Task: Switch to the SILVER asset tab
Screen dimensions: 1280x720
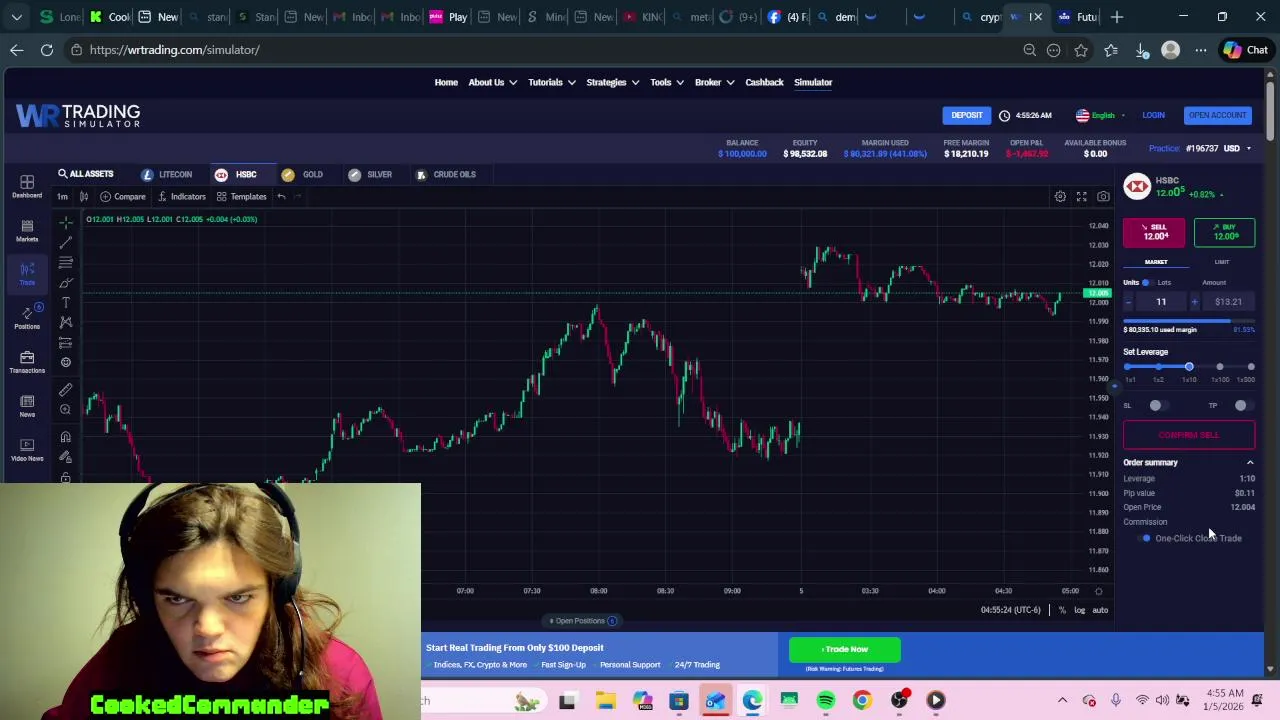Action: (370, 174)
